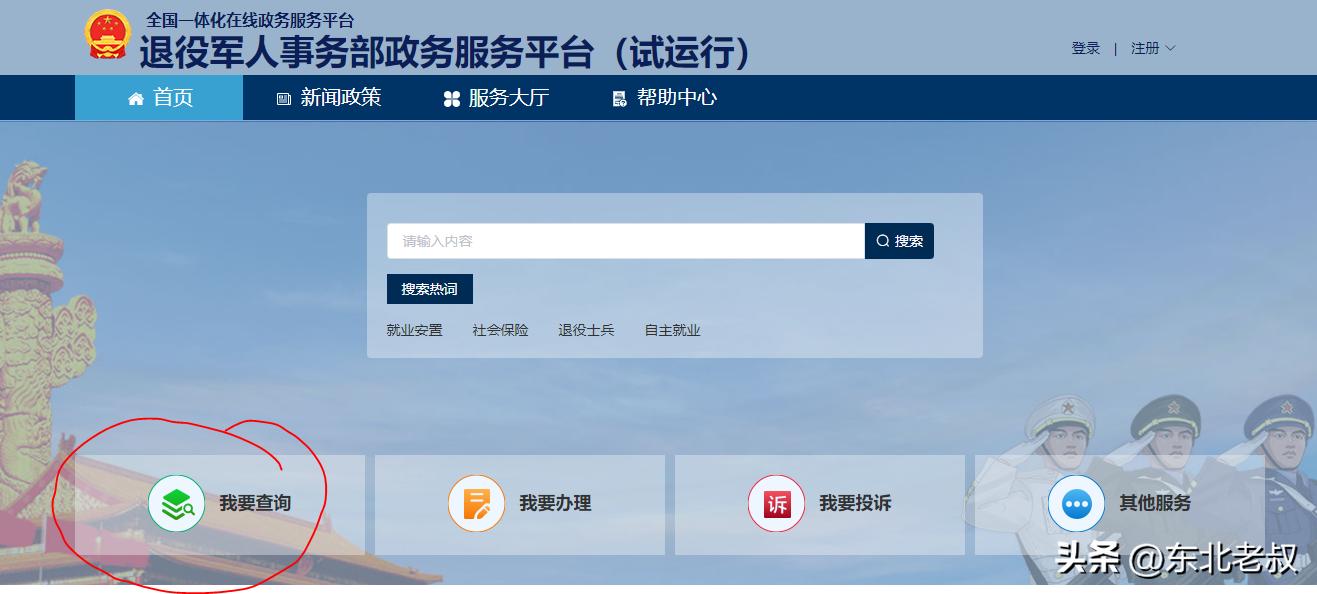
Task: Open the 就业安置 hot search link
Action: pyautogui.click(x=416, y=329)
